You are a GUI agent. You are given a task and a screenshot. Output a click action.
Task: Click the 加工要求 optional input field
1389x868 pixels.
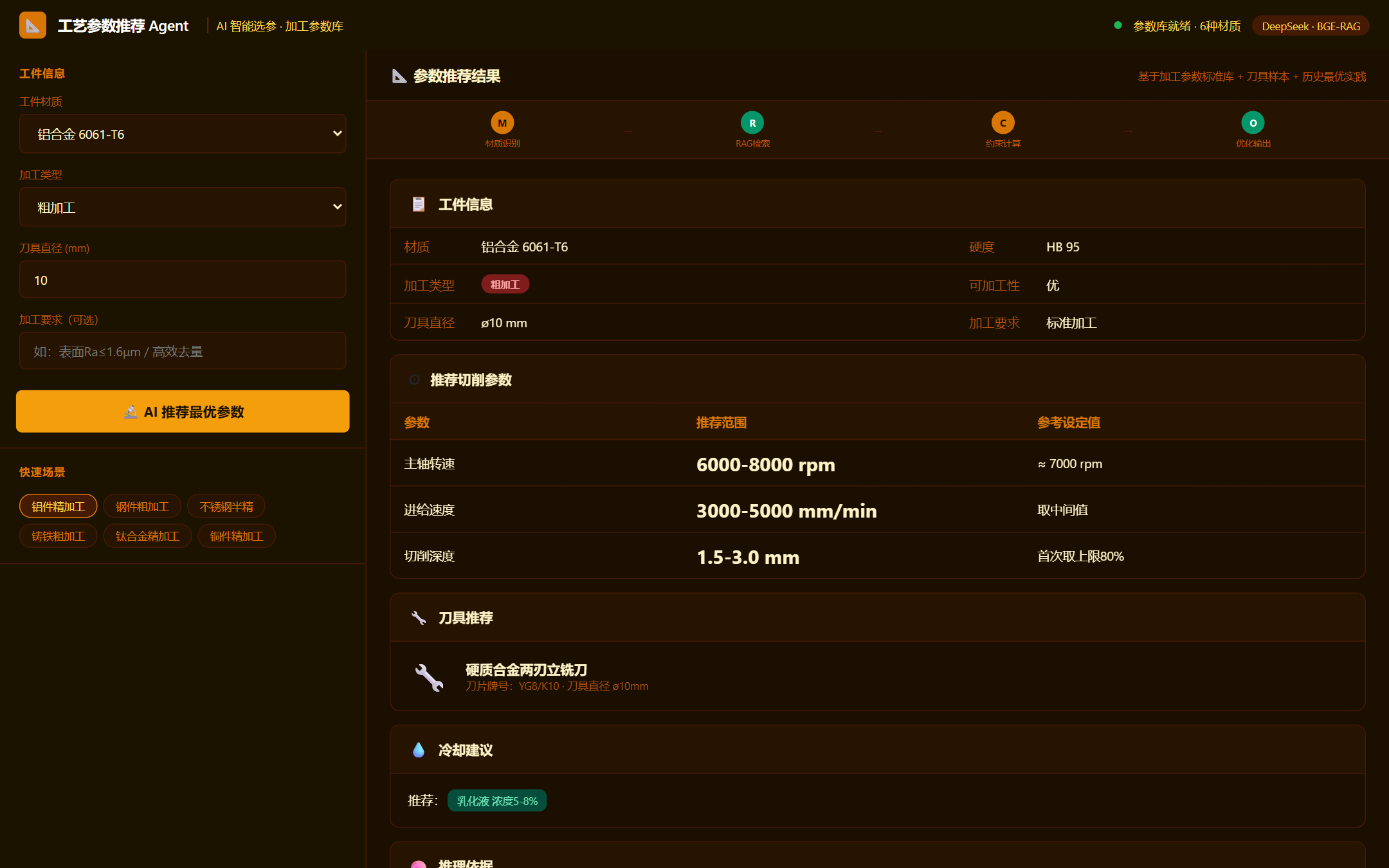183,351
